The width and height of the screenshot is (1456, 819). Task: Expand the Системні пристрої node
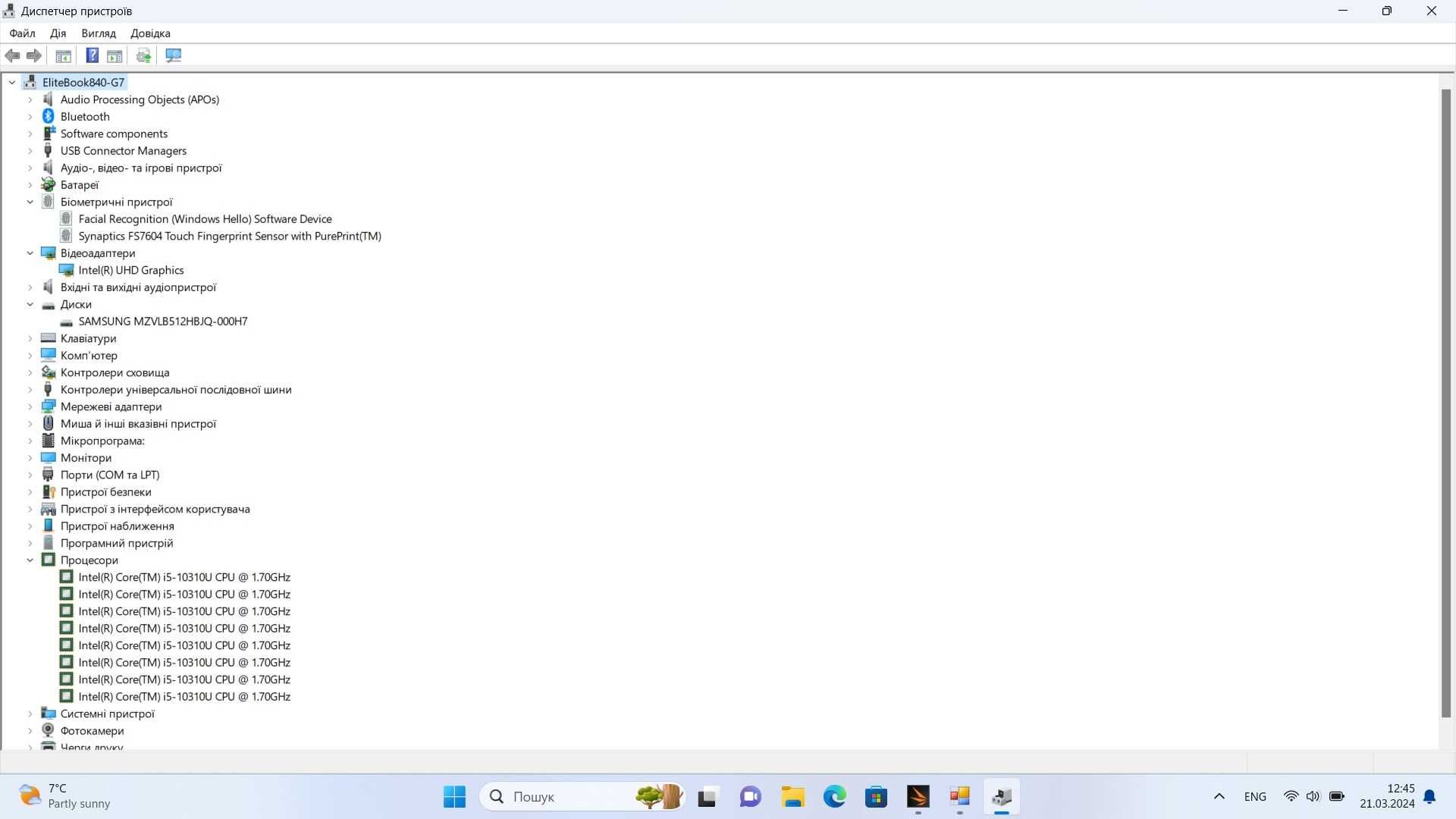click(x=30, y=714)
